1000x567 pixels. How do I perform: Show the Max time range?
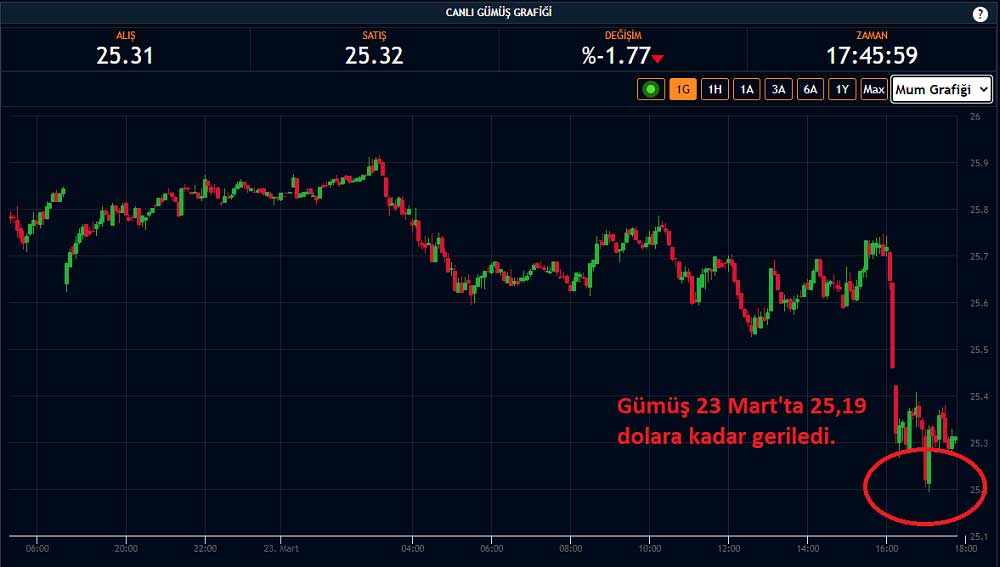[874, 89]
